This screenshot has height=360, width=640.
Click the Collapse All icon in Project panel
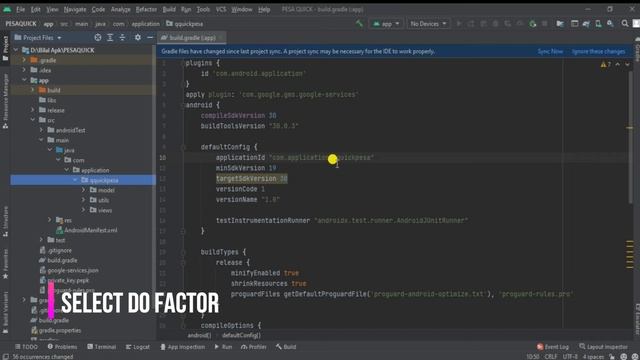[122, 38]
